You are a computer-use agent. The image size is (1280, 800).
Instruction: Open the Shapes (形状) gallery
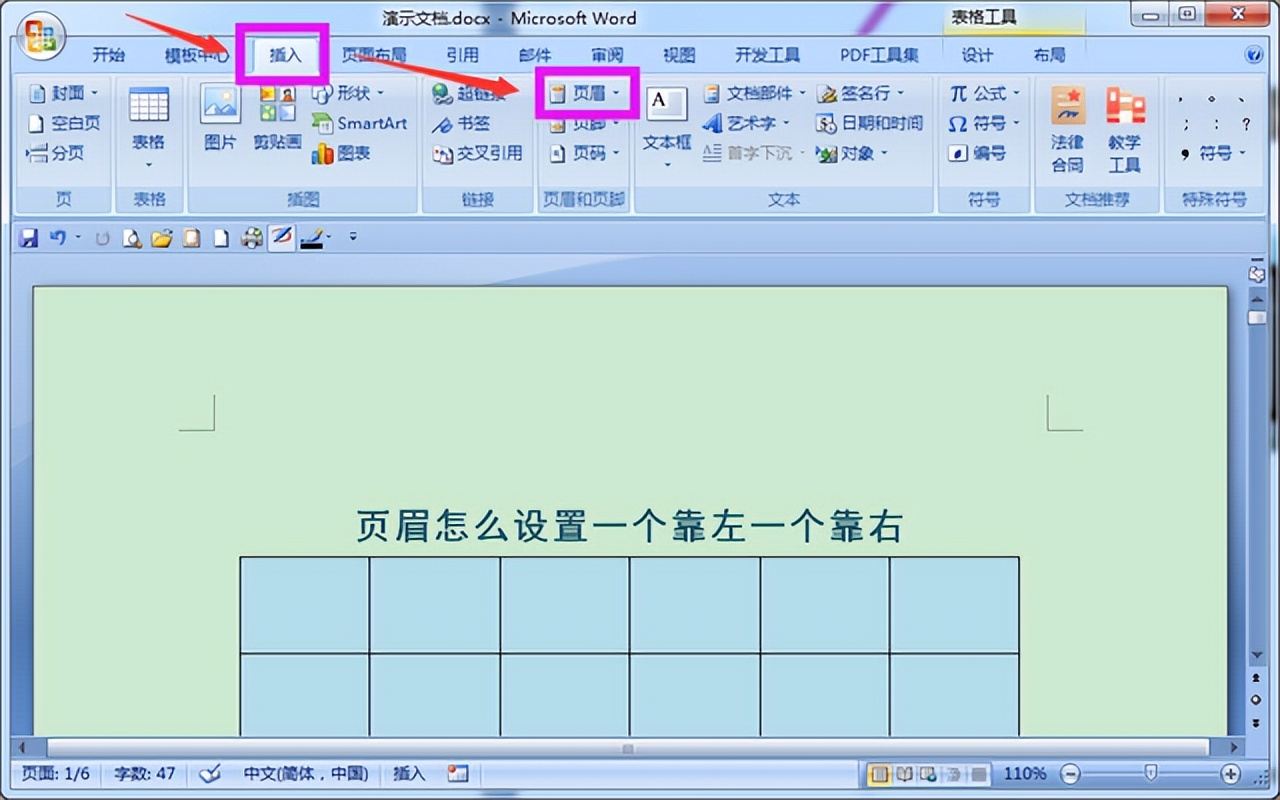(347, 93)
